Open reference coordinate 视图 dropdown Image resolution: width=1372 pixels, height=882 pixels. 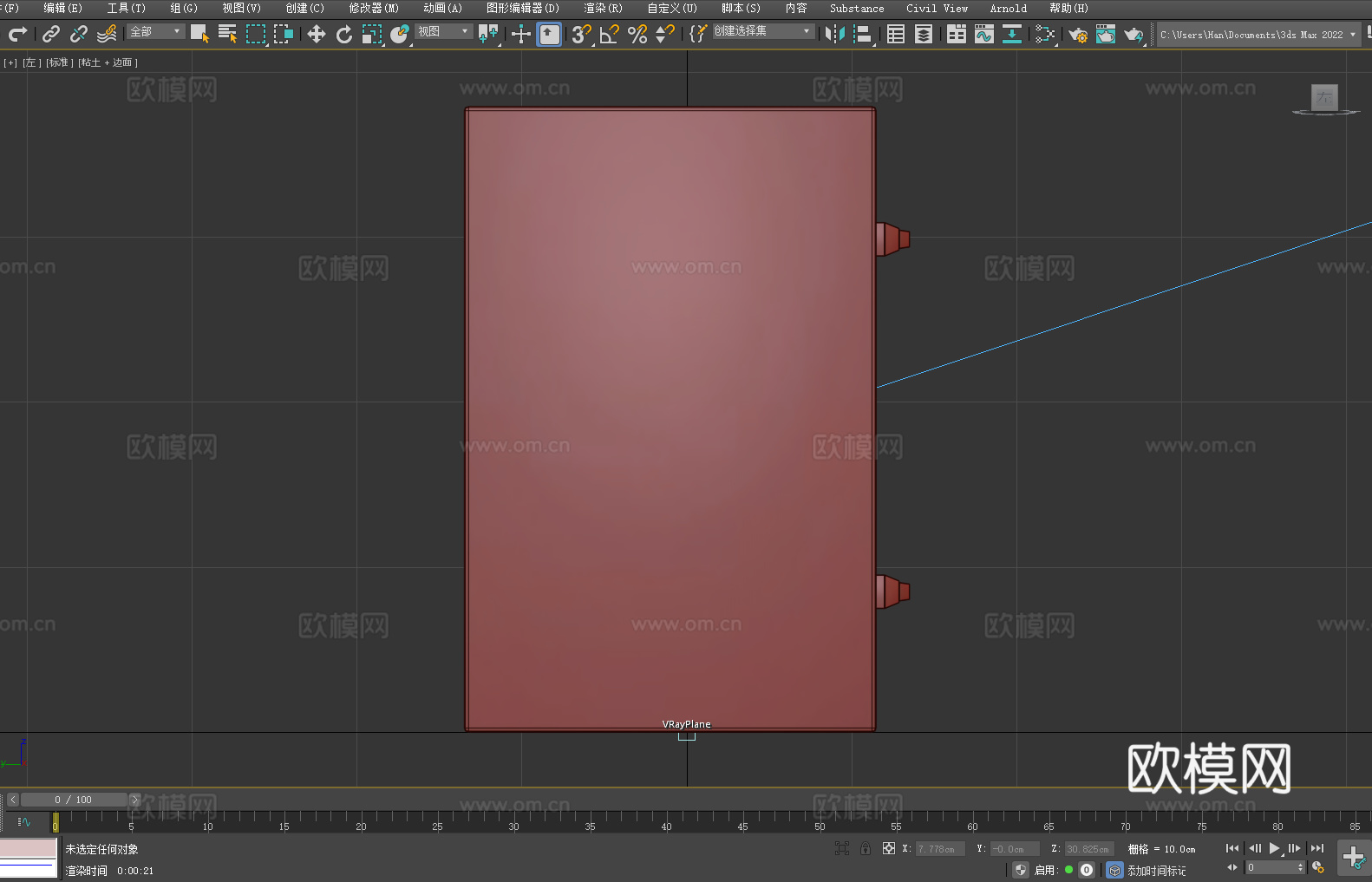[443, 31]
